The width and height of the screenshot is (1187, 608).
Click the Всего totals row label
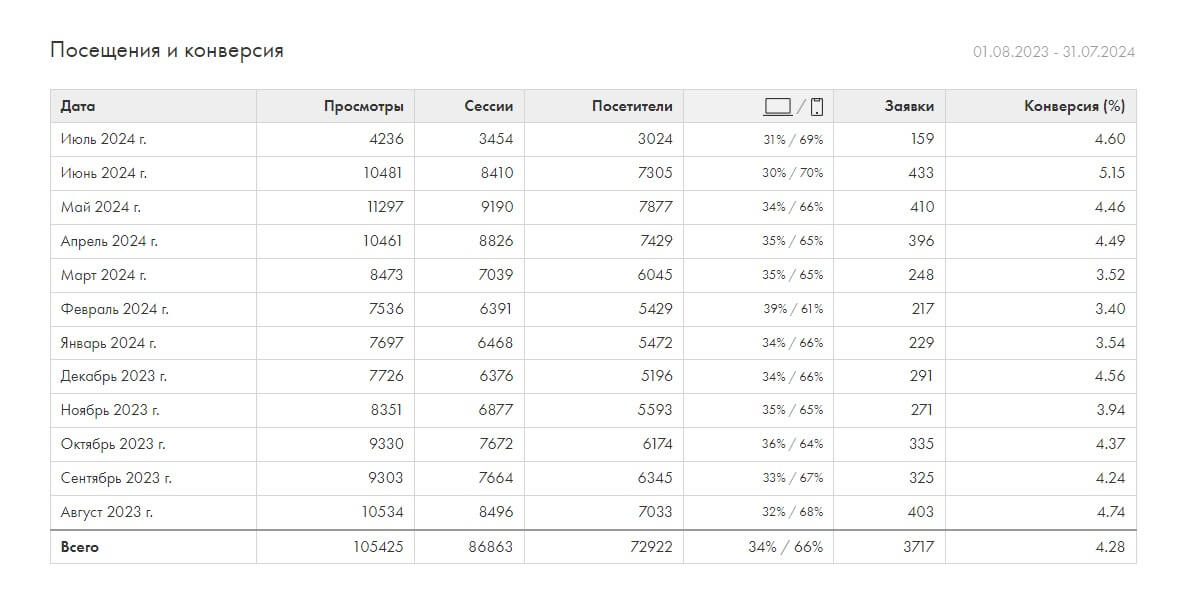(80, 547)
